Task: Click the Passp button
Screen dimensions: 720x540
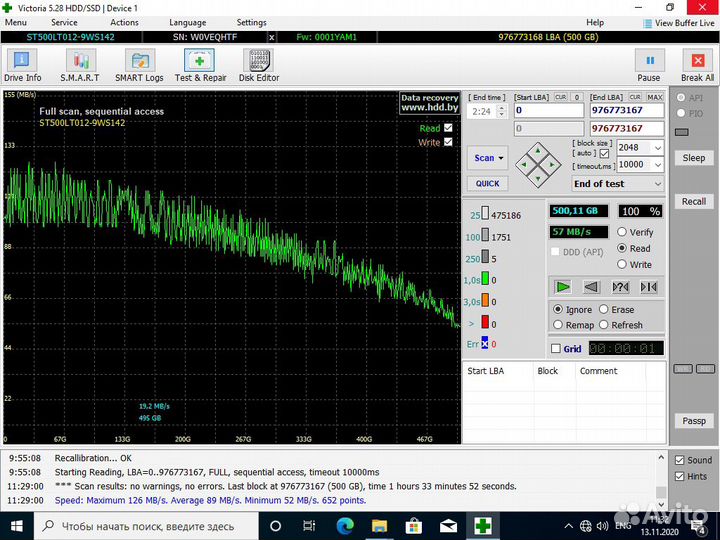Action: pyautogui.click(x=694, y=421)
